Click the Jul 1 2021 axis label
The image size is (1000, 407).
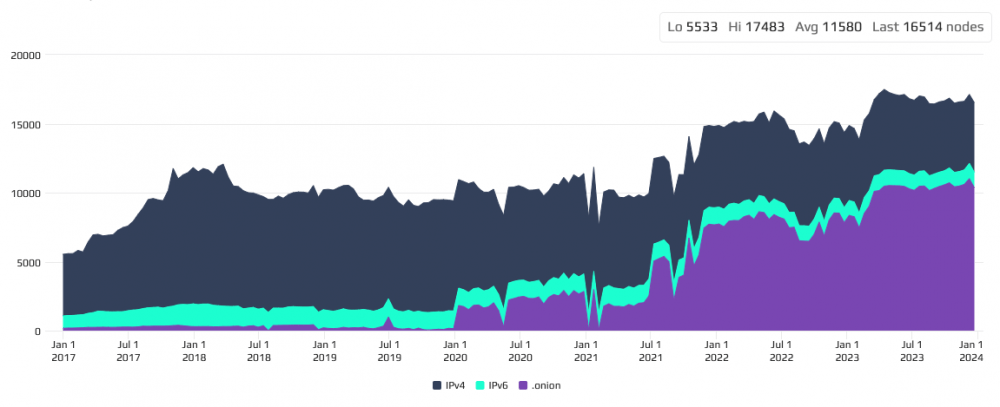tap(651, 350)
